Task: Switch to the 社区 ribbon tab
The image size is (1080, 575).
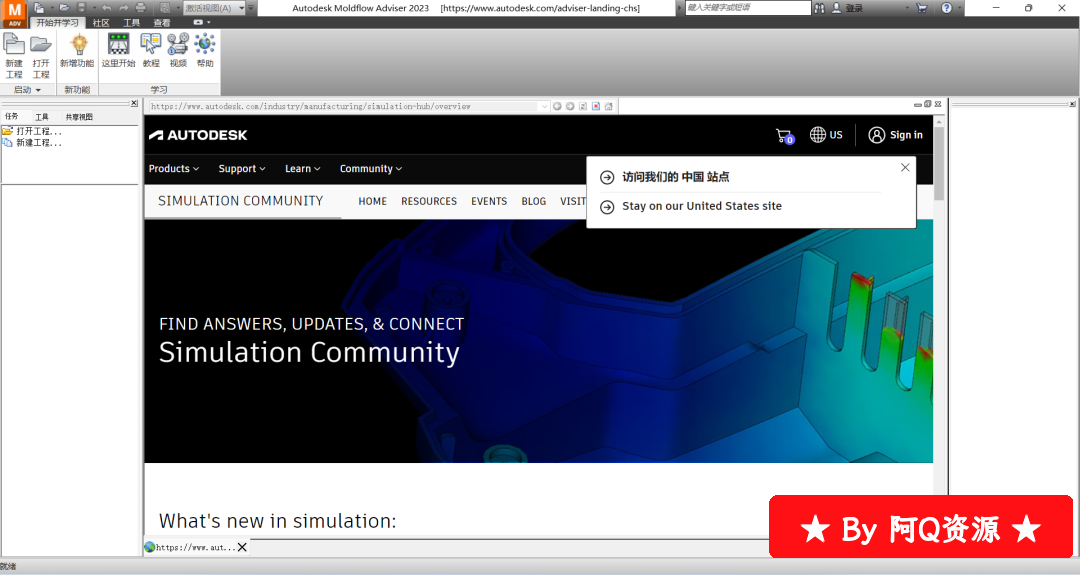Action: point(101,23)
